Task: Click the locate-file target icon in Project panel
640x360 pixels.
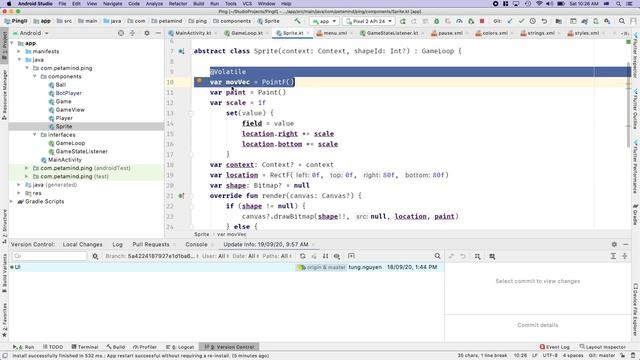Action: 121,33
